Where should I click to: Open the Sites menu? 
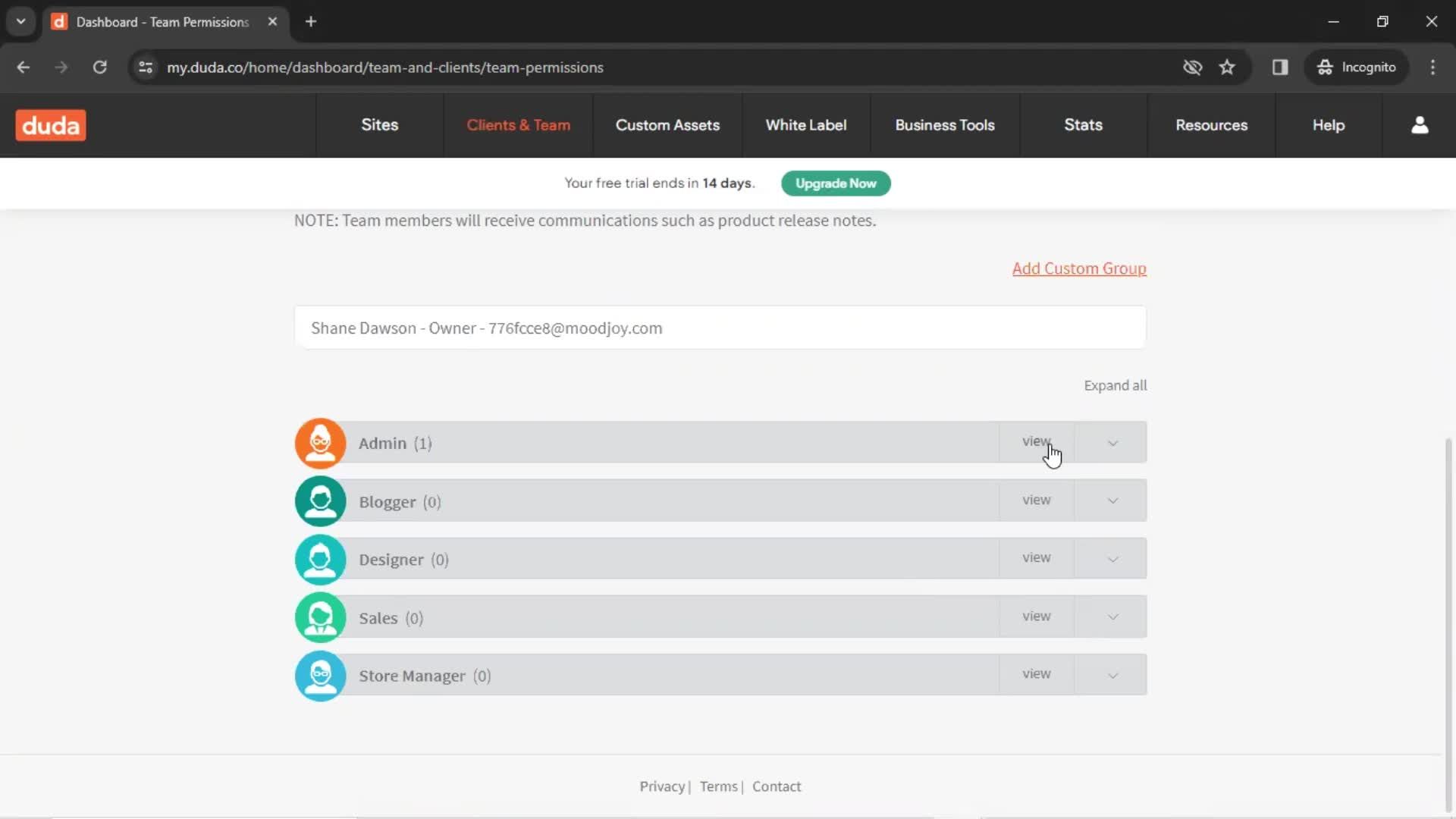point(379,125)
